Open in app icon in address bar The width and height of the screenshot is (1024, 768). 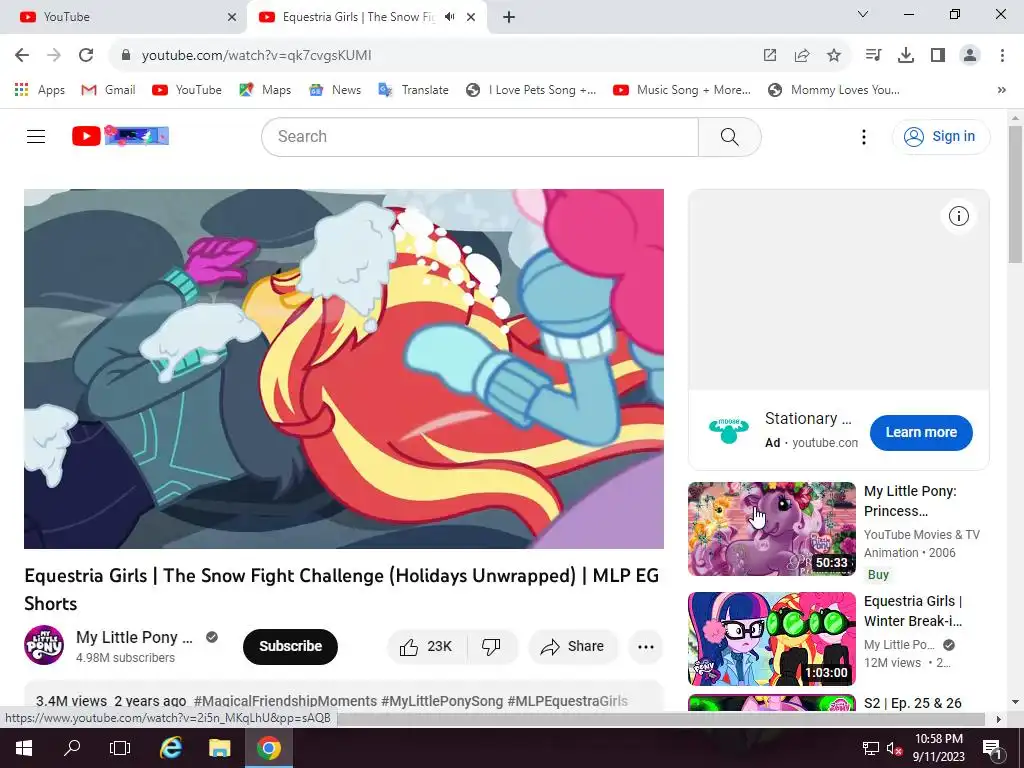pos(770,56)
